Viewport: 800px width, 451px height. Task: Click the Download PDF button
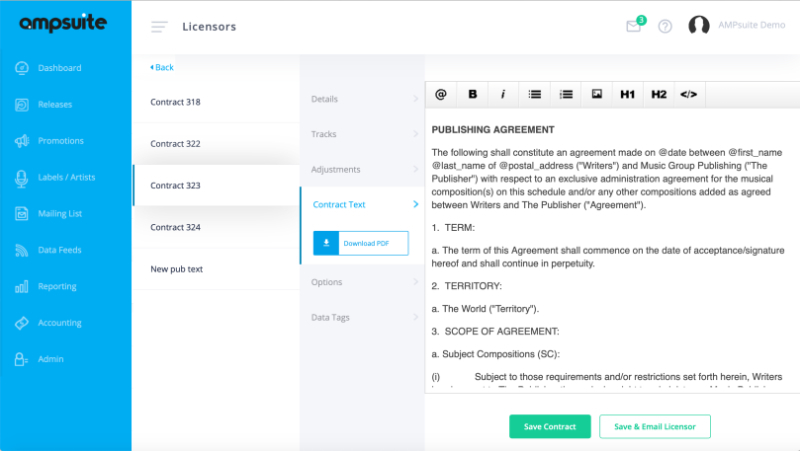click(360, 243)
